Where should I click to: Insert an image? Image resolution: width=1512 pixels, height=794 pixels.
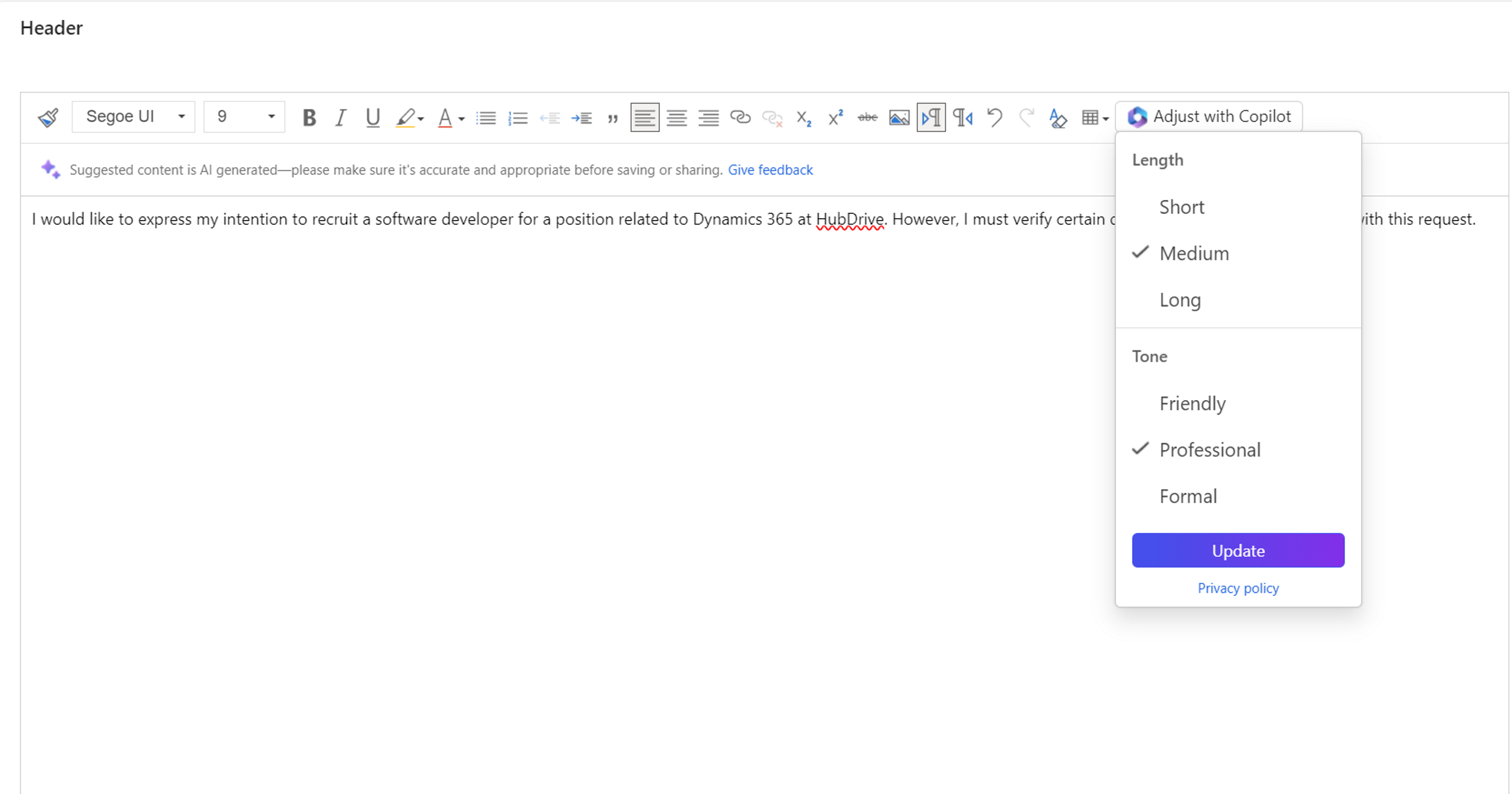point(899,117)
